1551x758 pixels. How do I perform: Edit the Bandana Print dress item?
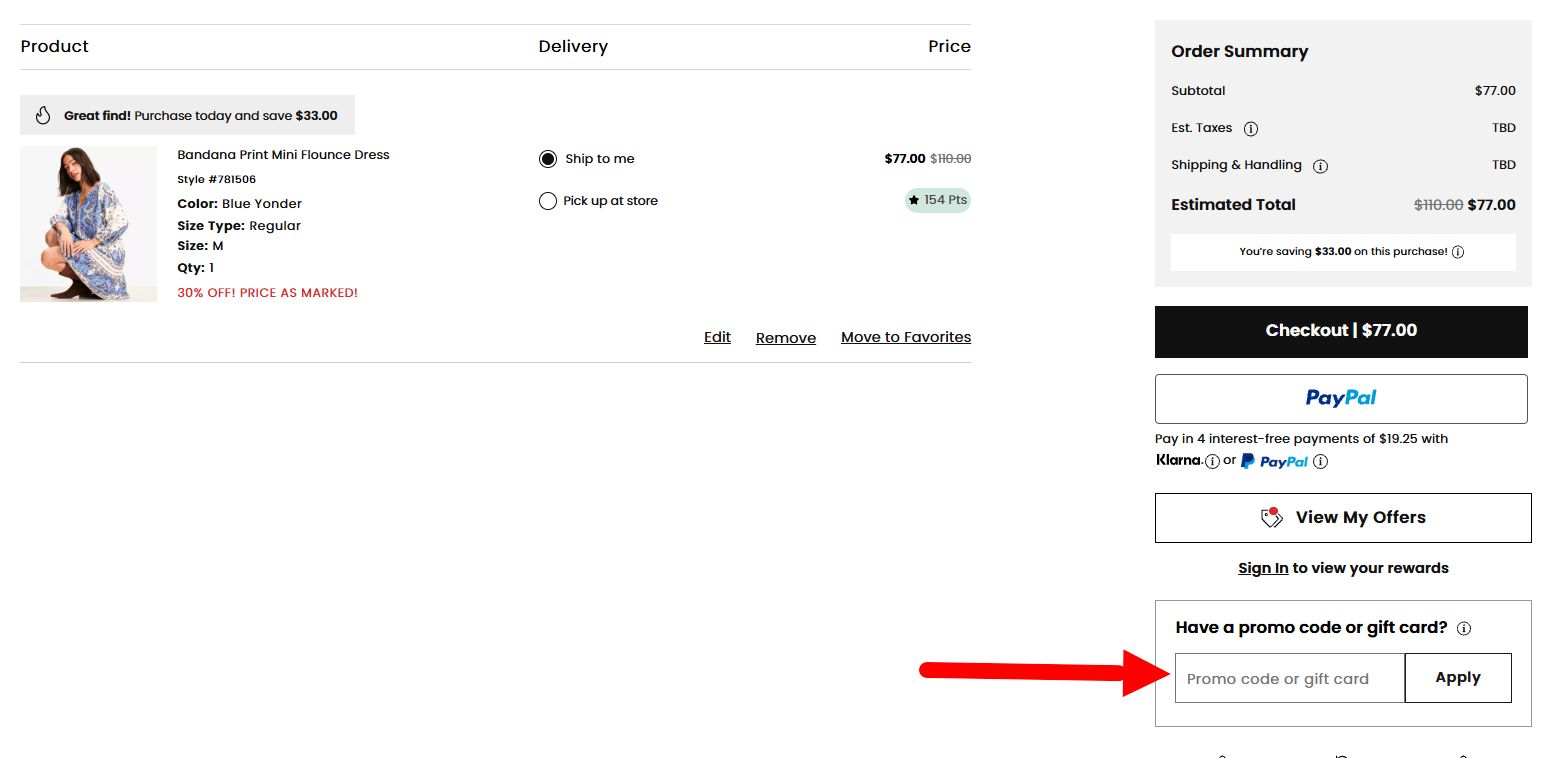click(717, 337)
